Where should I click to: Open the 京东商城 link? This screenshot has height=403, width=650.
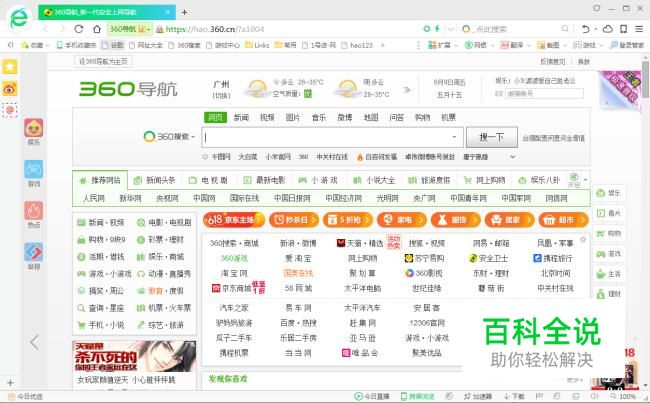pos(232,288)
